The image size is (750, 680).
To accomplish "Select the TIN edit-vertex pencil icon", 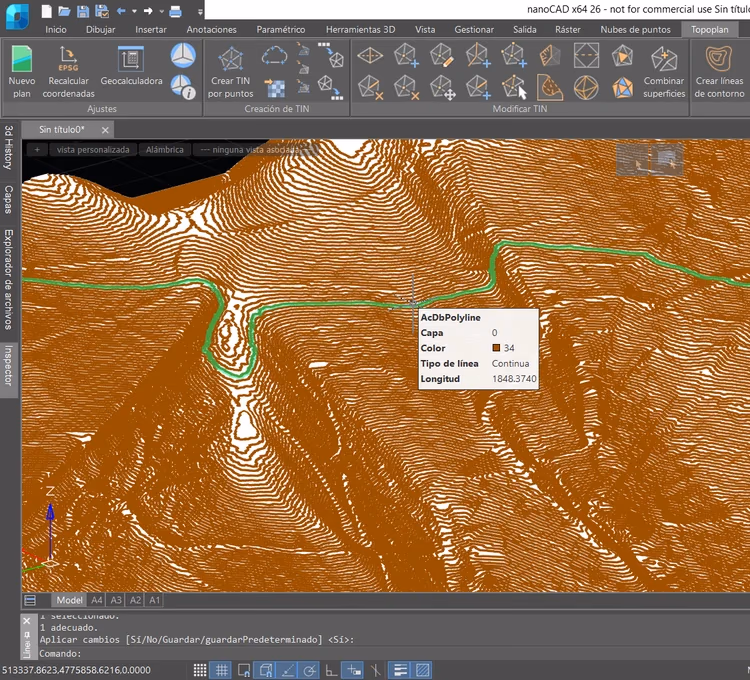I will 441,55.
